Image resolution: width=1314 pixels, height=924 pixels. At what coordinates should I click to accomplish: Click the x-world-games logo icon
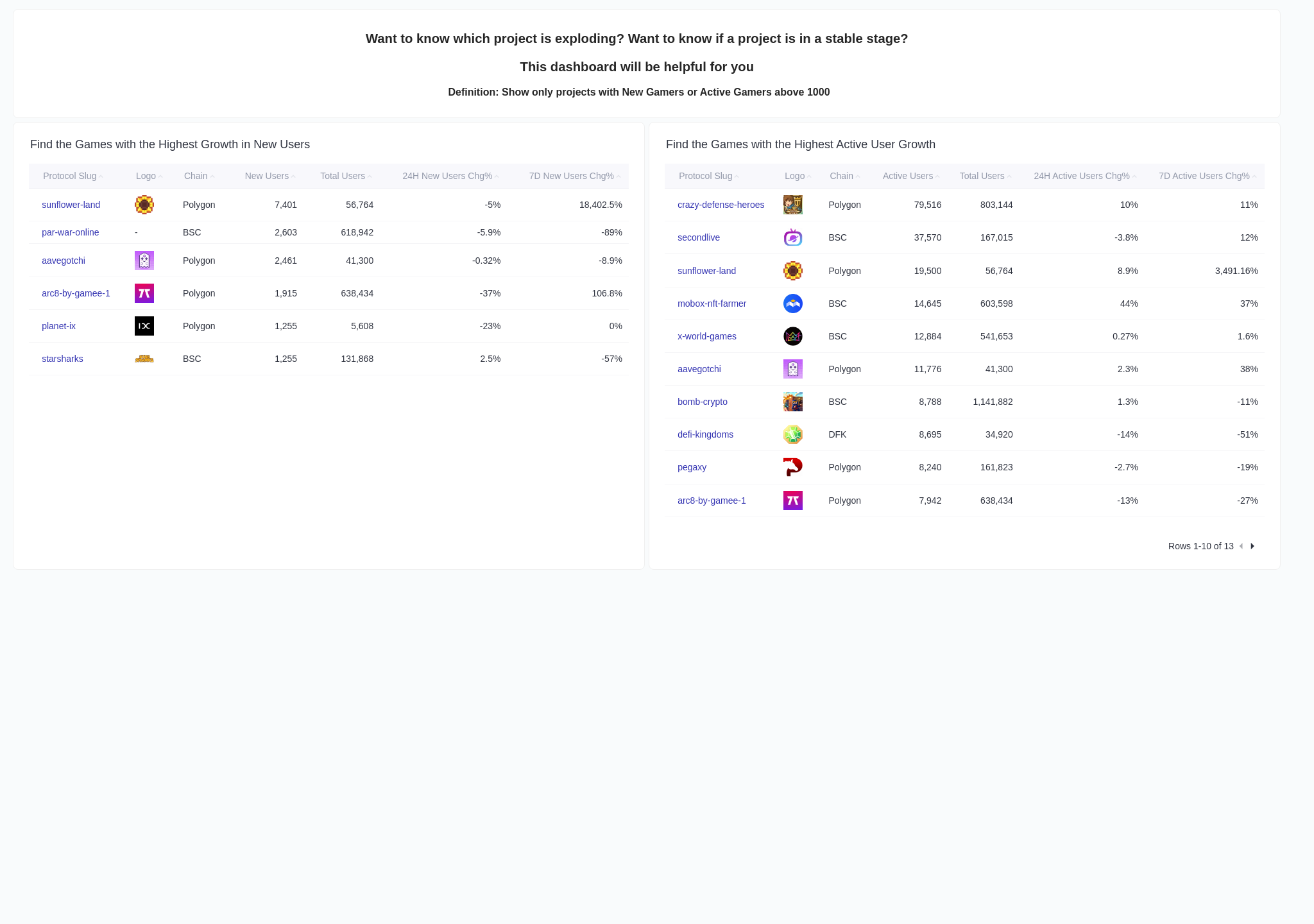(x=792, y=336)
